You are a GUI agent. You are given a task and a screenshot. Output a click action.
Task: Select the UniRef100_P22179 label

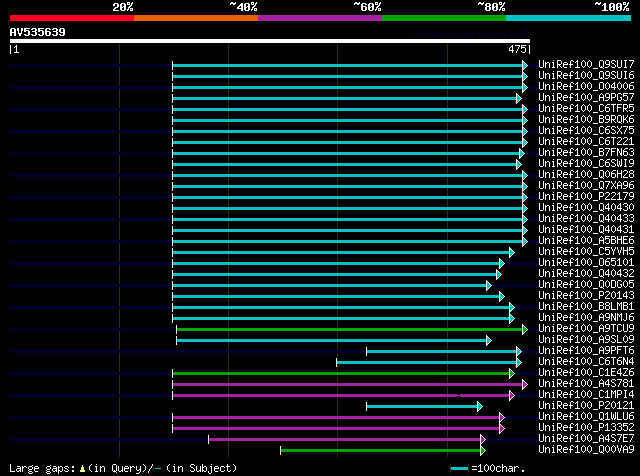tap(586, 197)
